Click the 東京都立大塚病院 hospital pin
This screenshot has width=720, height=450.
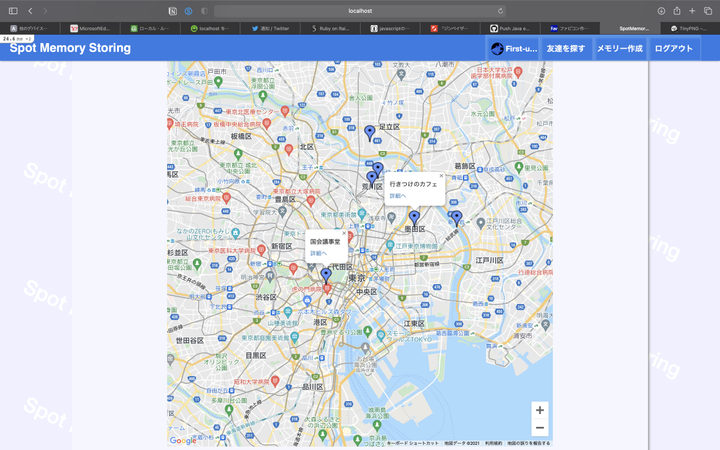click(x=311, y=200)
